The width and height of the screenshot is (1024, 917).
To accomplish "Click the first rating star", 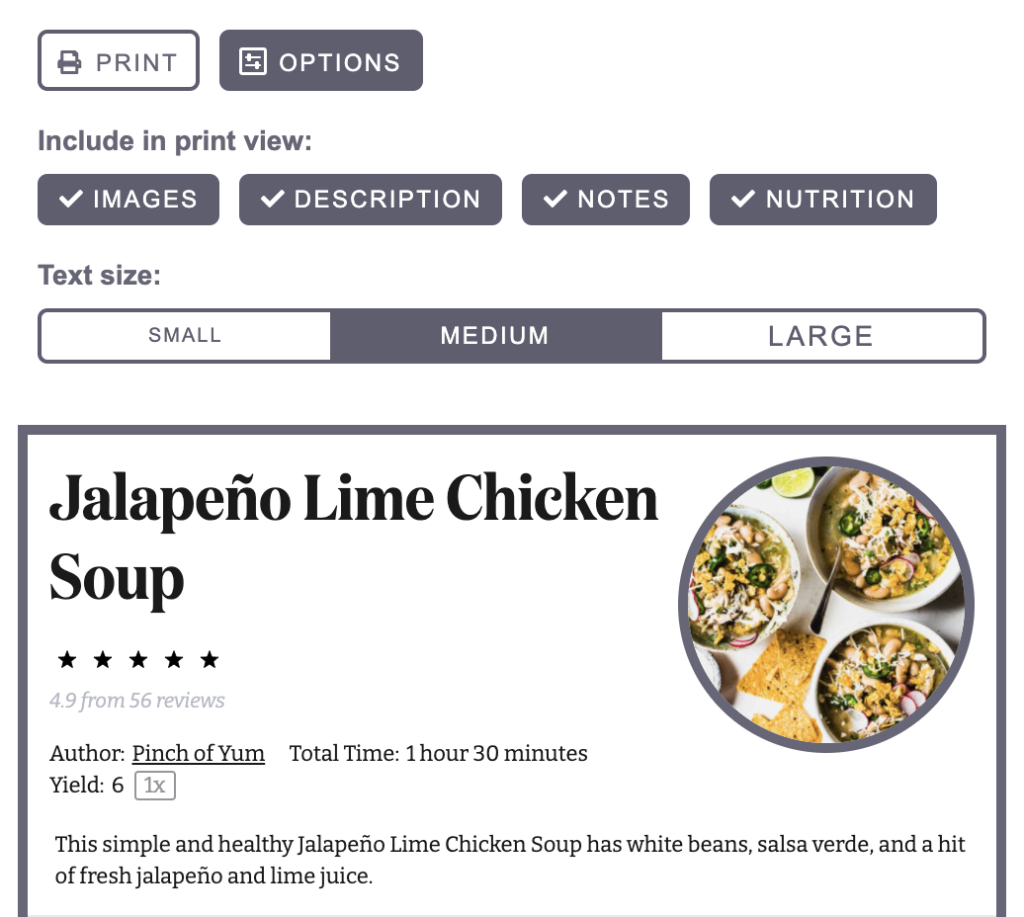I will pos(67,659).
